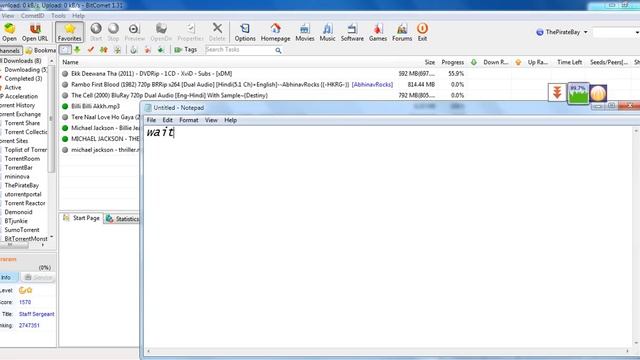Click the green down arrow filter icon

click(77, 50)
